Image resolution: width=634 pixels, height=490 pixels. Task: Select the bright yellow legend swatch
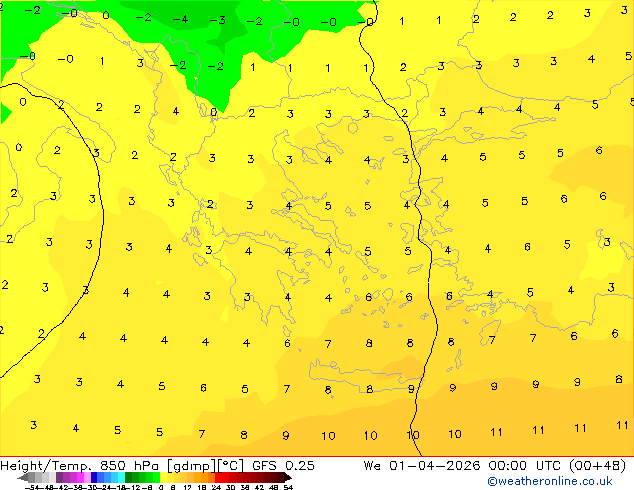163,477
